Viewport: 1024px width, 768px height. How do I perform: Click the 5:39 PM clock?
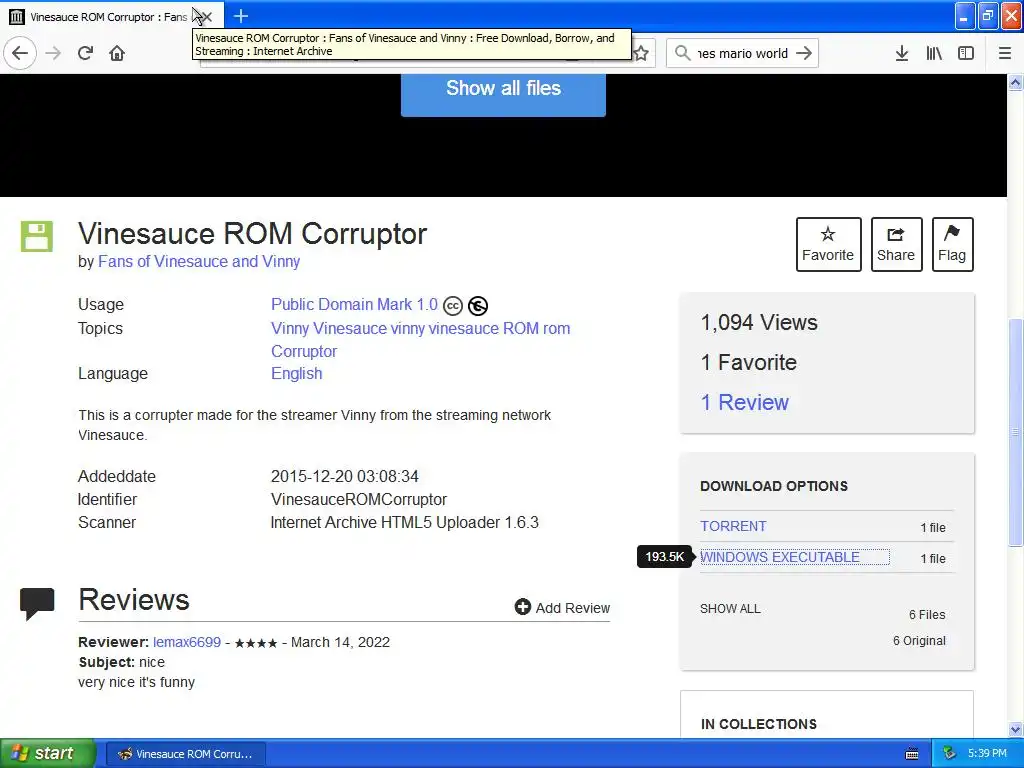click(x=987, y=753)
